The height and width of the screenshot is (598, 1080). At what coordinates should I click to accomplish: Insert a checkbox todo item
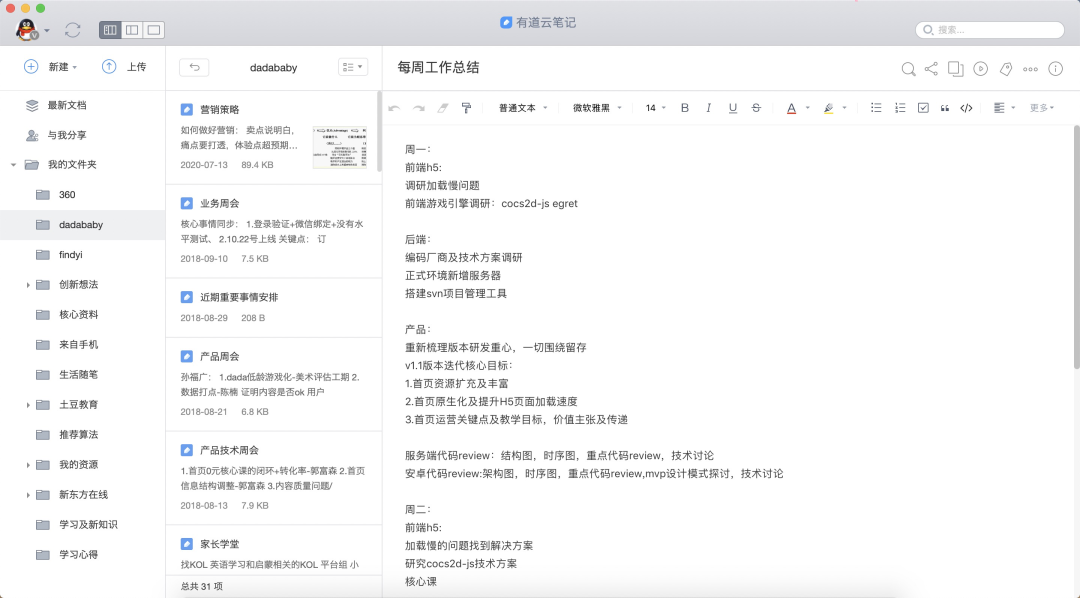click(923, 107)
